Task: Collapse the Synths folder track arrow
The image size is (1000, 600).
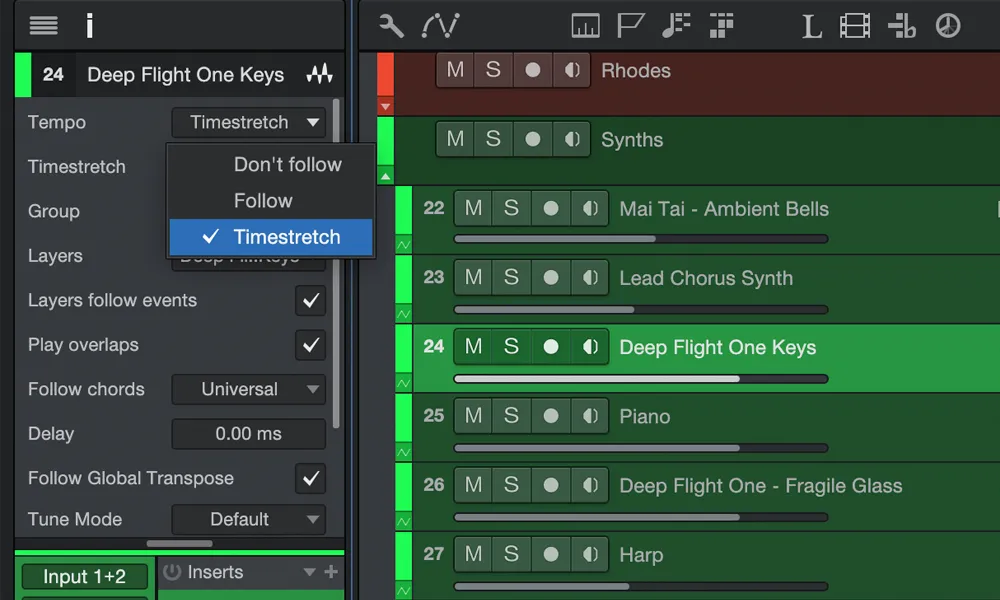Action: [386, 176]
